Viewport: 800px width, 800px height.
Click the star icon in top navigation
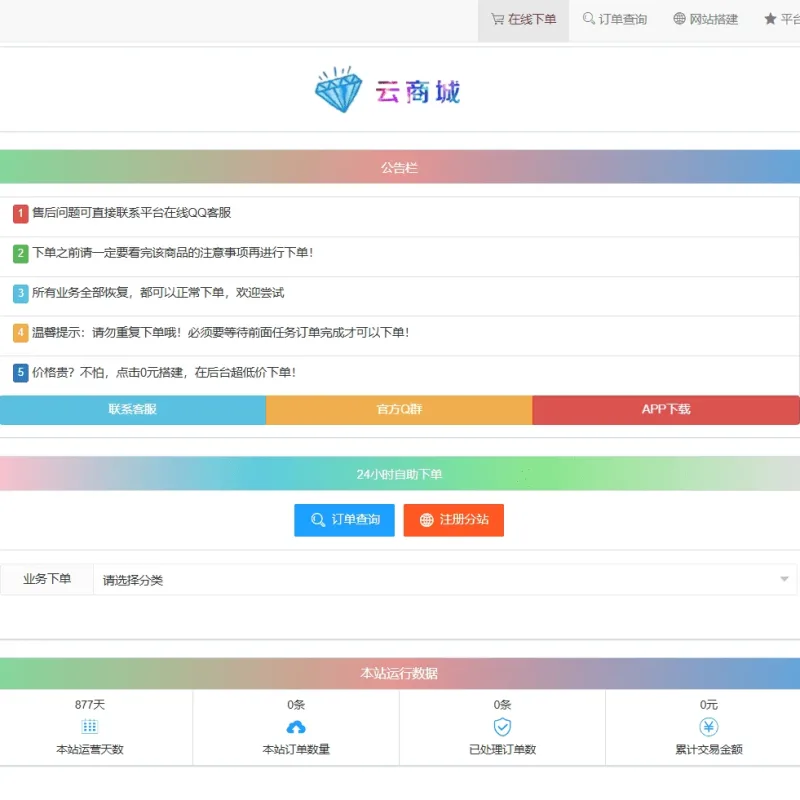(770, 19)
